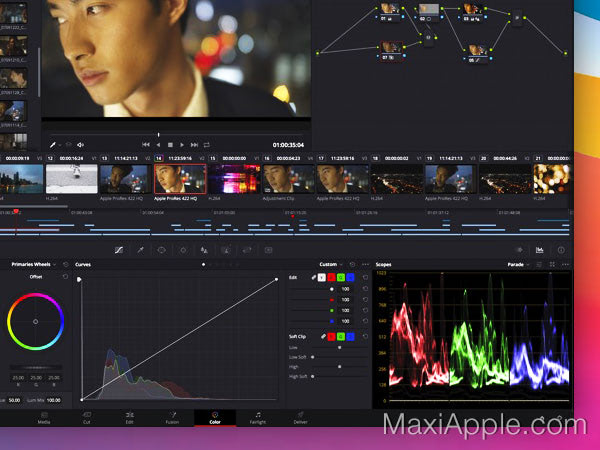This screenshot has height=450, width=600.
Task: Toggle curve channel ganging link in Edit row
Action: pyautogui.click(x=313, y=277)
